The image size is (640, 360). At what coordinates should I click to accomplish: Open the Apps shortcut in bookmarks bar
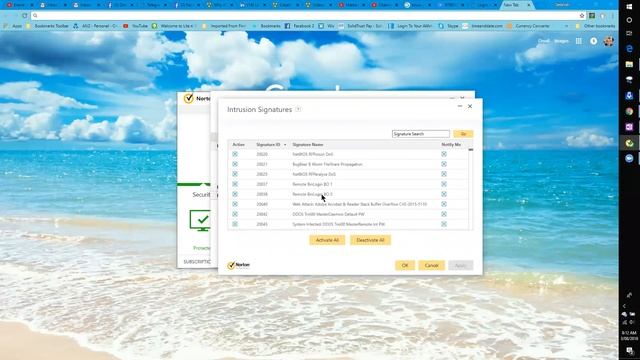coord(13,26)
